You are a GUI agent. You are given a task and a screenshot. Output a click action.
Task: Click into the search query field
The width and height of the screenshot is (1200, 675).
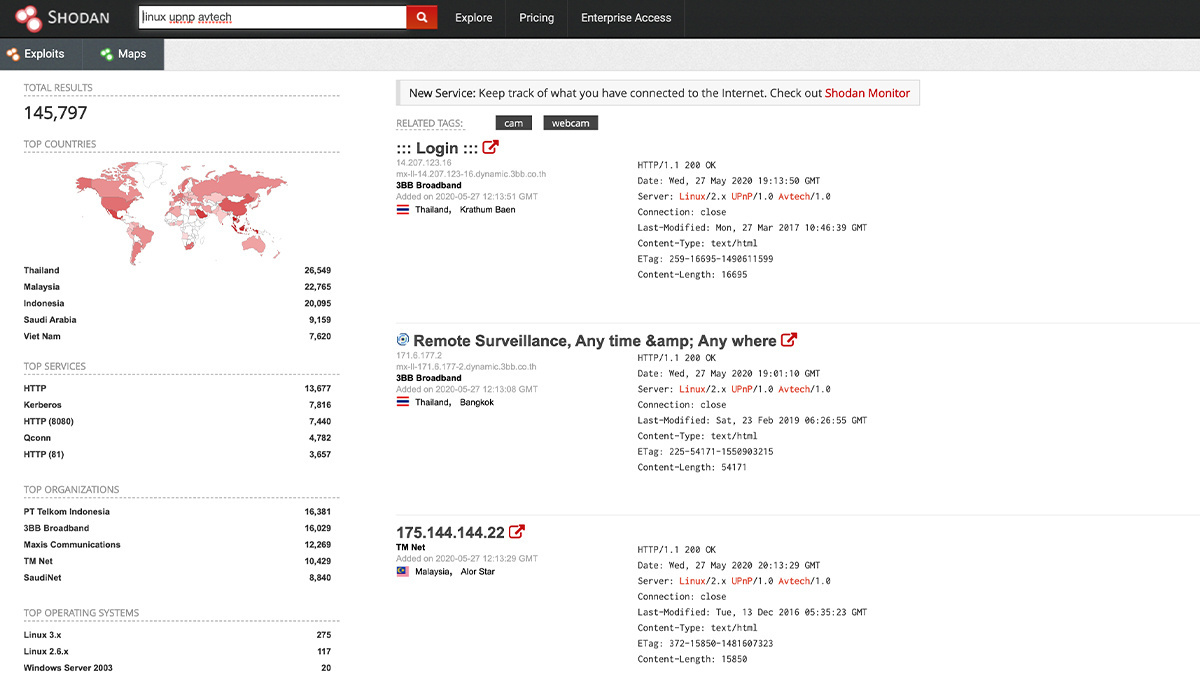click(x=272, y=17)
